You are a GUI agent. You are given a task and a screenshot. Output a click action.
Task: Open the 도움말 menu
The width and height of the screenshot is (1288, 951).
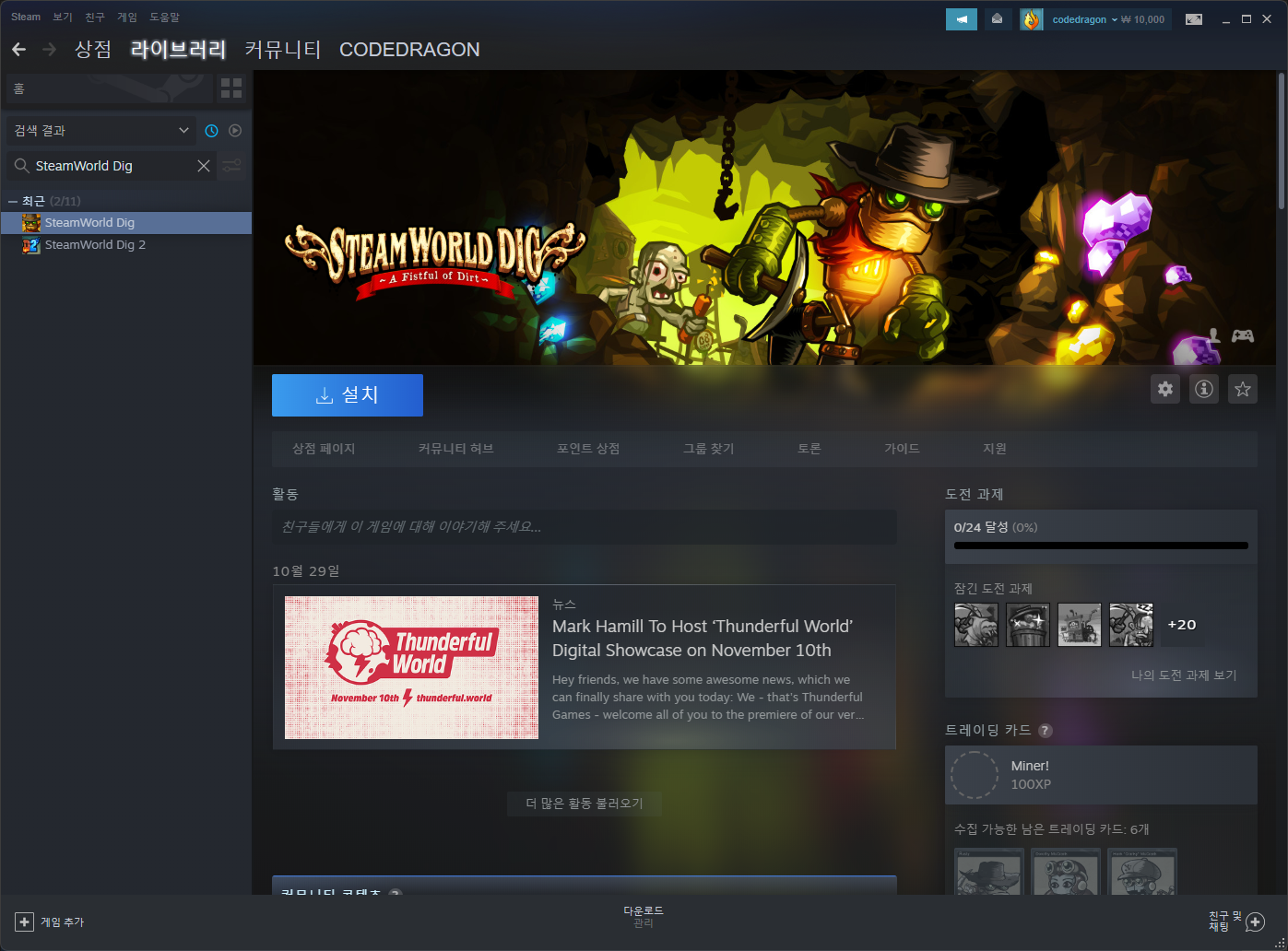click(165, 17)
